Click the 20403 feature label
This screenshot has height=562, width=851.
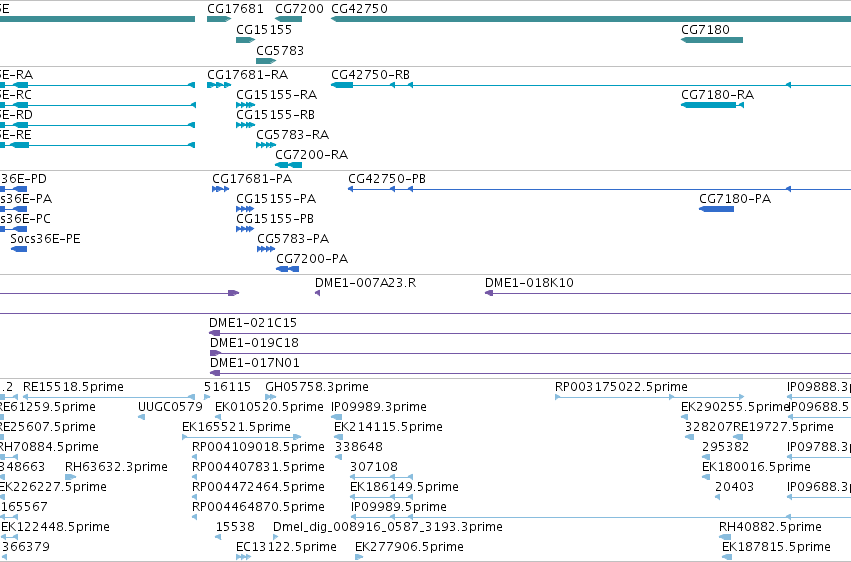[734, 487]
